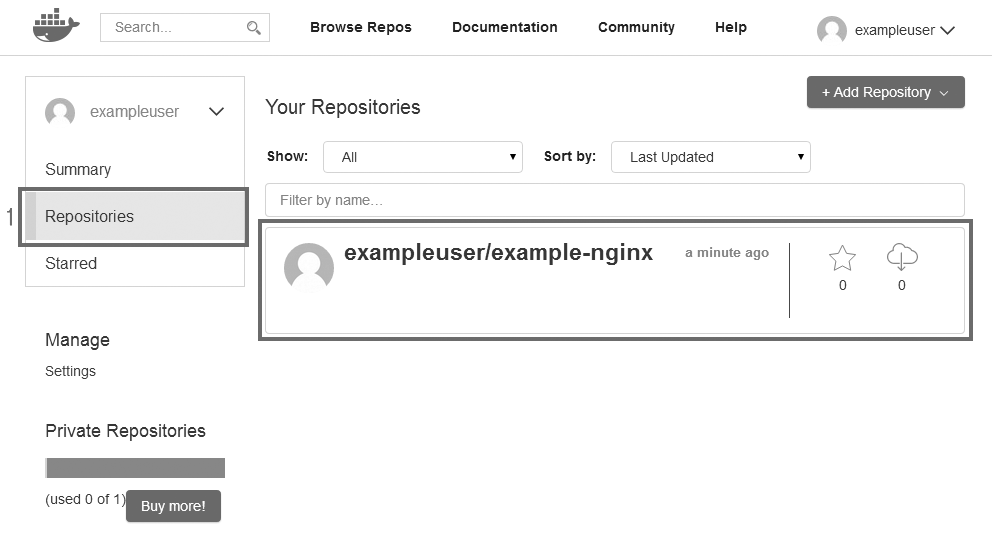Open the Add Repository dropdown button
This screenshot has height=536, width=992.
[885, 92]
